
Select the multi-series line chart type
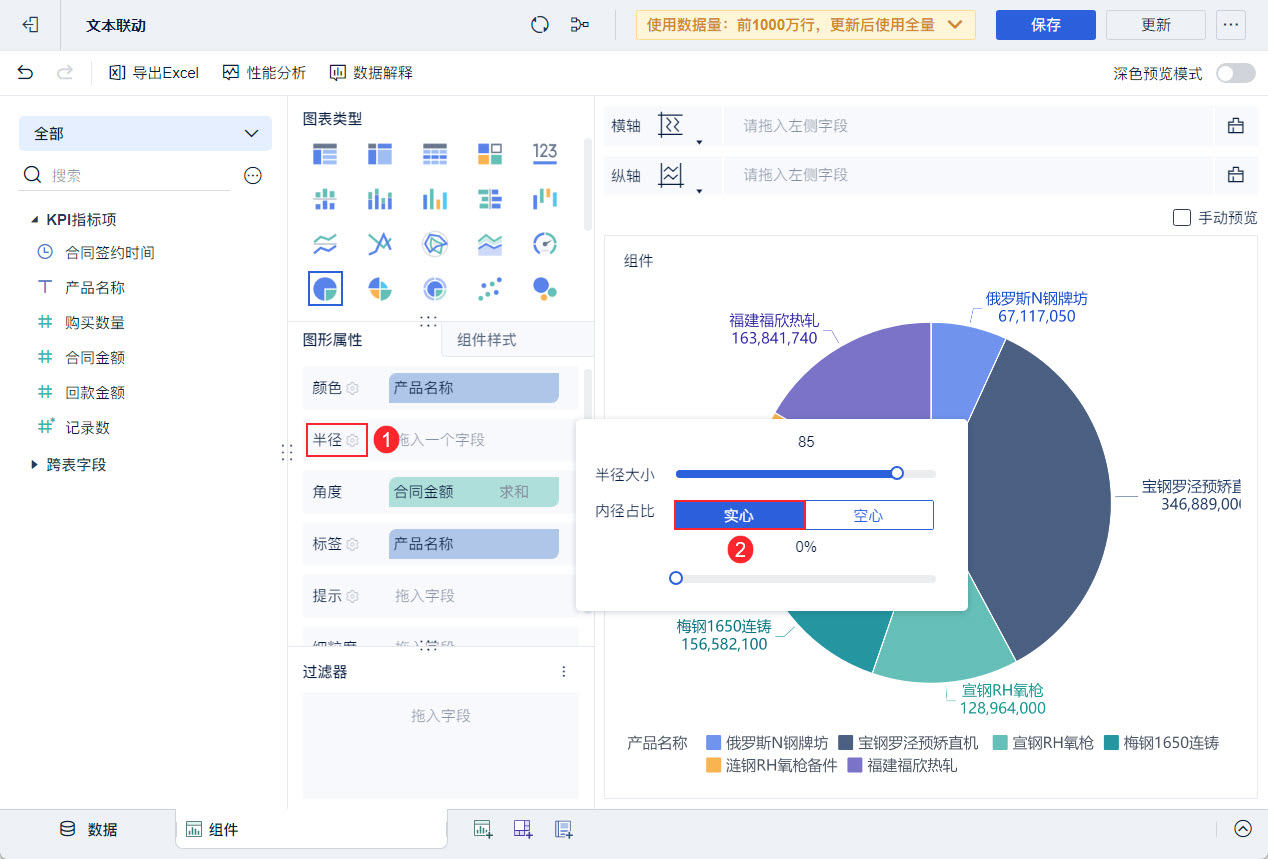coord(380,244)
